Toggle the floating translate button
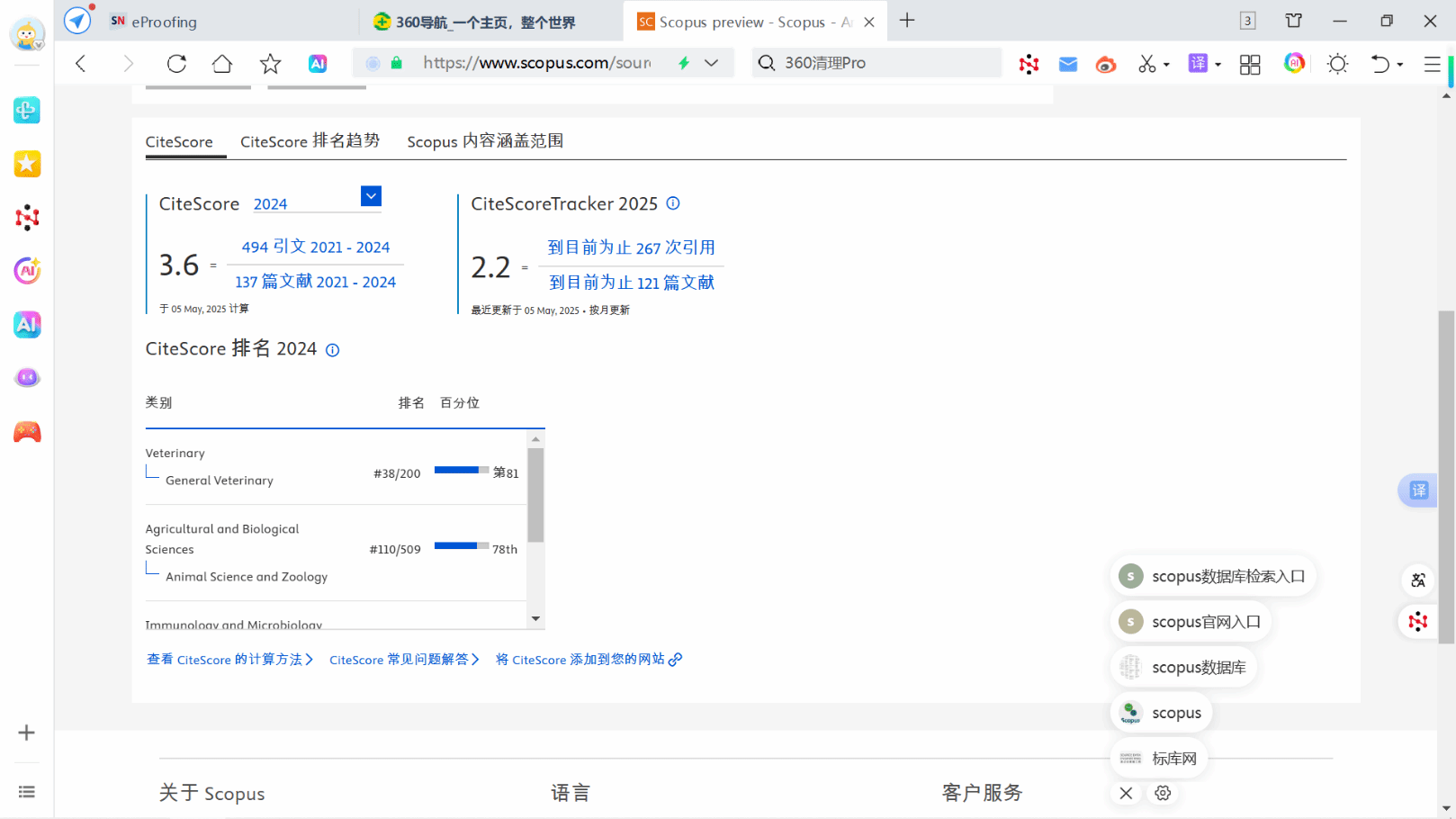This screenshot has width=1456, height=819. (x=1418, y=490)
